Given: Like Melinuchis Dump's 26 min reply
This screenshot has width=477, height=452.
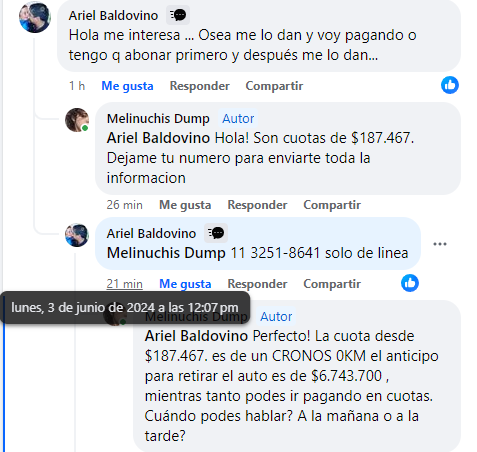Looking at the screenshot, I should [x=185, y=205].
